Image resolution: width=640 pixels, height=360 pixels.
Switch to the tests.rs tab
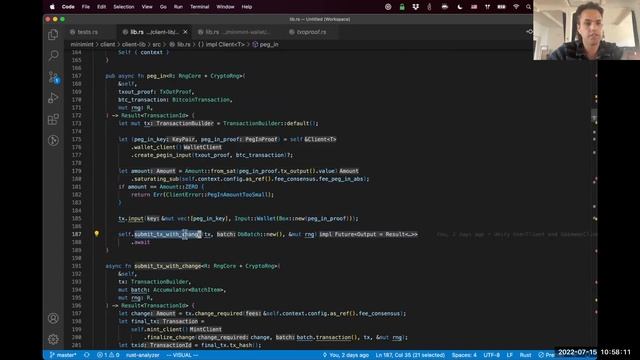tap(87, 32)
